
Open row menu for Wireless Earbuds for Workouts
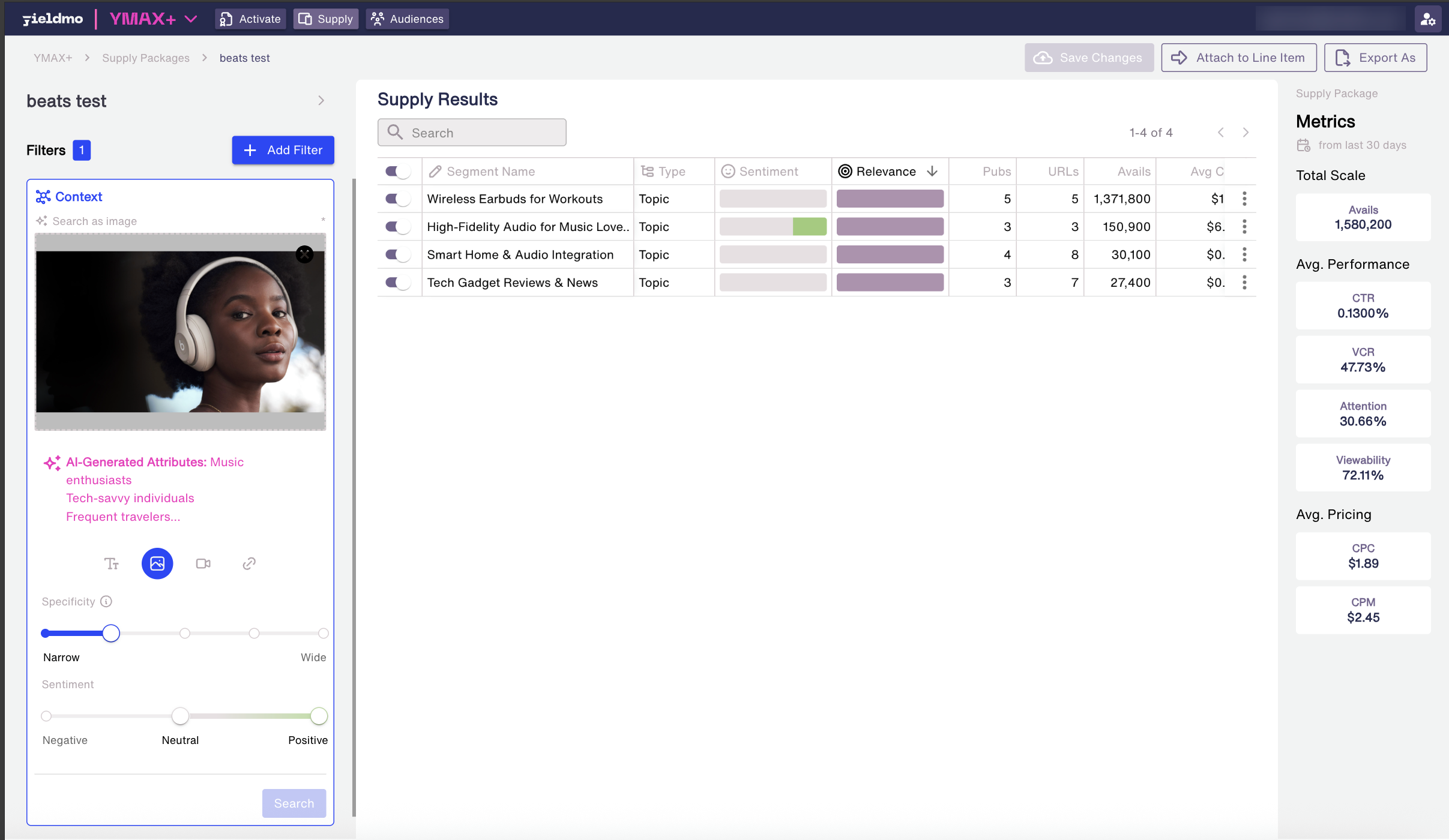pos(1244,199)
